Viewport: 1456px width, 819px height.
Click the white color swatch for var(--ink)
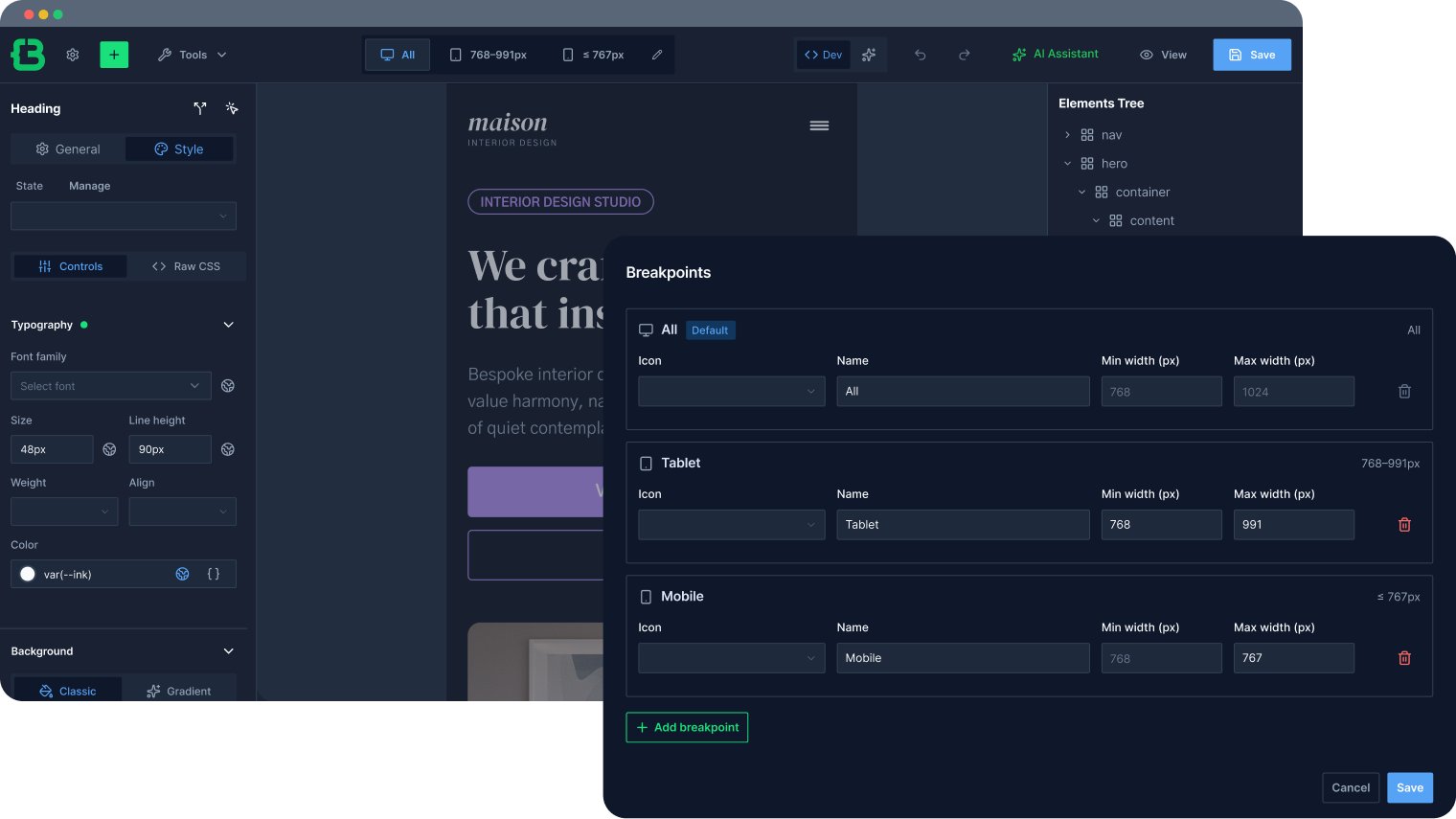(x=28, y=574)
